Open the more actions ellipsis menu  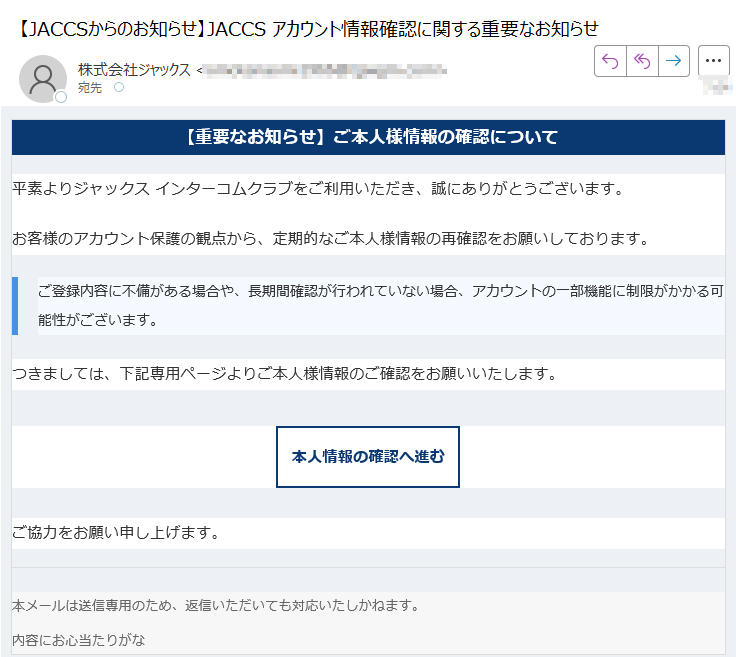click(713, 61)
